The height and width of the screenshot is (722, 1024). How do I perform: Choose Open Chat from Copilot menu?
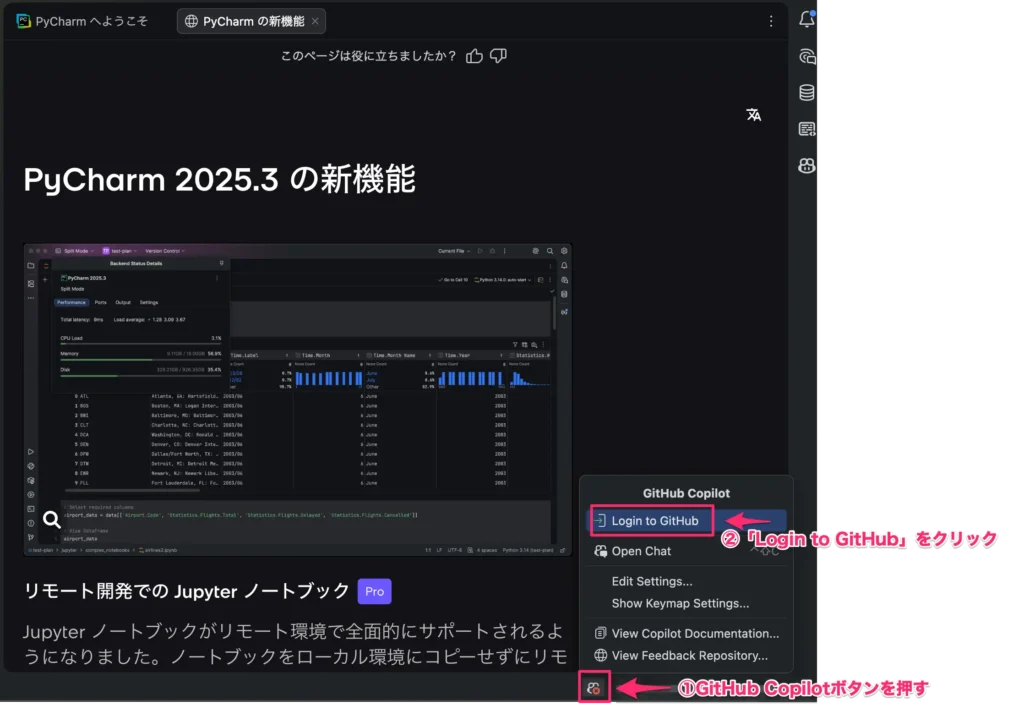tap(641, 551)
